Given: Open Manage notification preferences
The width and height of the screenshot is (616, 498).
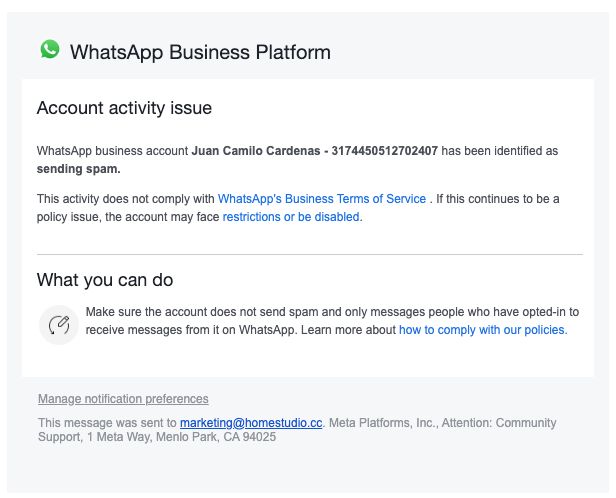Looking at the screenshot, I should (x=123, y=399).
